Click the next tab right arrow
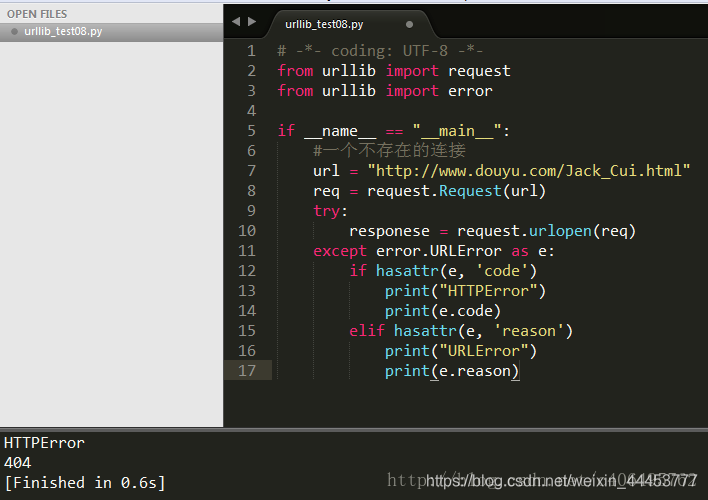708x500 pixels. 252,22
